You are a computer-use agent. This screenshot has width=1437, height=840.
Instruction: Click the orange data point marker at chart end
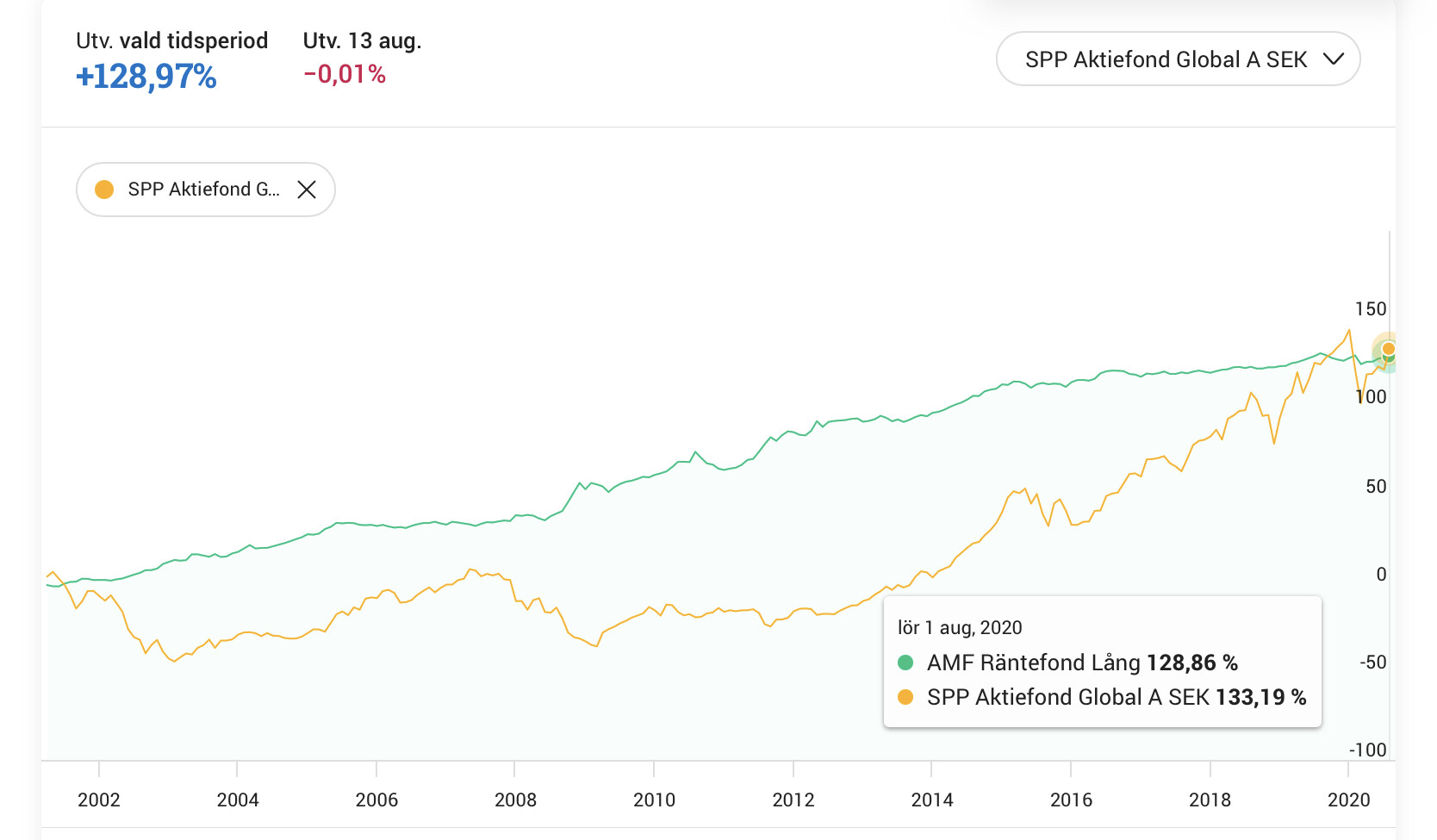1388,348
